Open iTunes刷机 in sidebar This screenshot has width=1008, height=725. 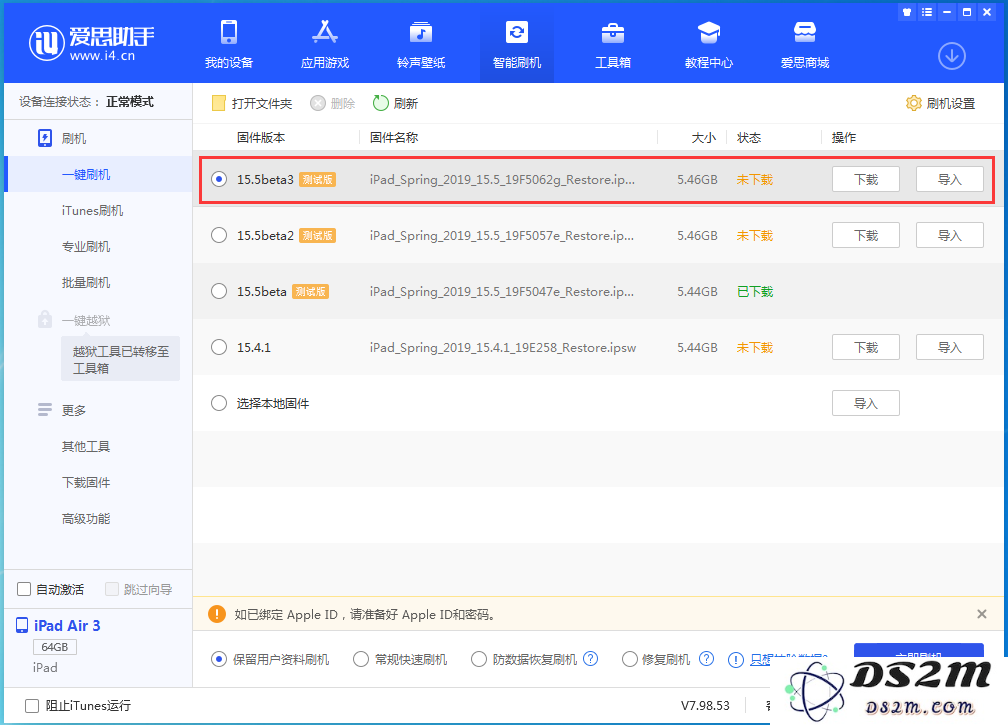pyautogui.click(x=93, y=210)
